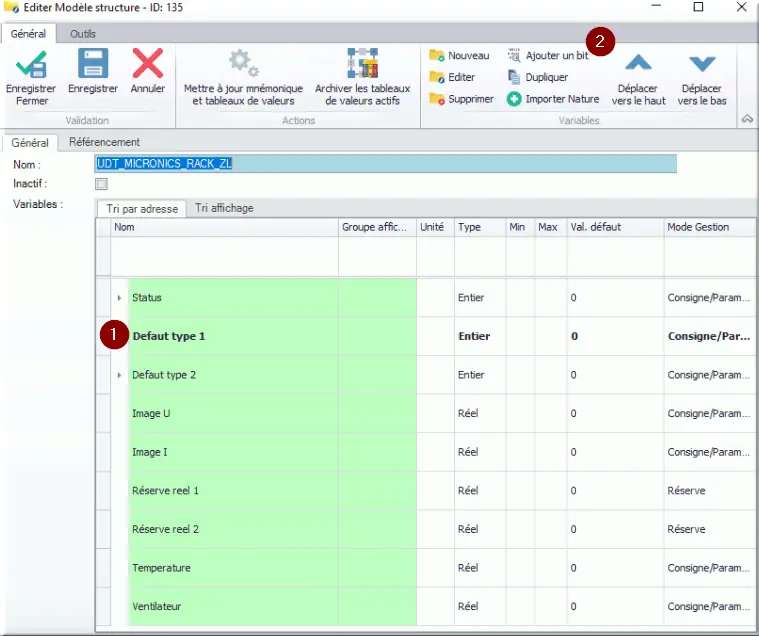This screenshot has width=759, height=636.
Task: Click the Editer button label
Action: tap(461, 77)
